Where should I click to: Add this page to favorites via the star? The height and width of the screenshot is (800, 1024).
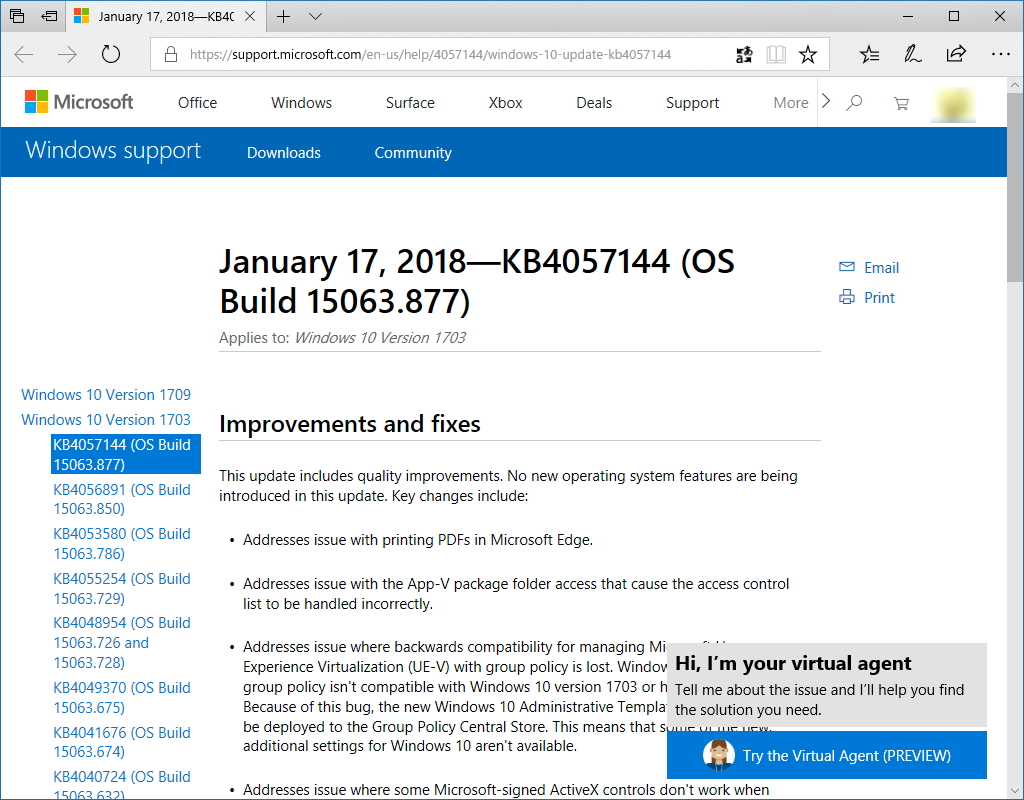click(809, 54)
